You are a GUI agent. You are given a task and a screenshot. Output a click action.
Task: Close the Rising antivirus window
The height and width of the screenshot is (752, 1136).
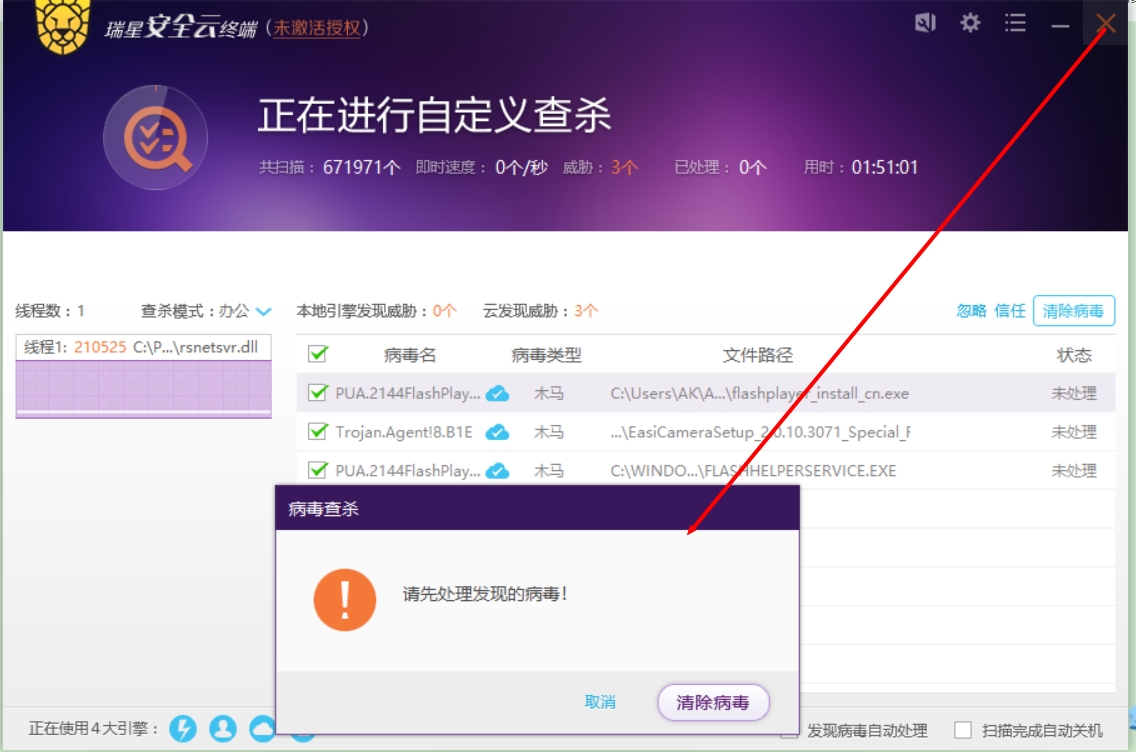point(1106,23)
